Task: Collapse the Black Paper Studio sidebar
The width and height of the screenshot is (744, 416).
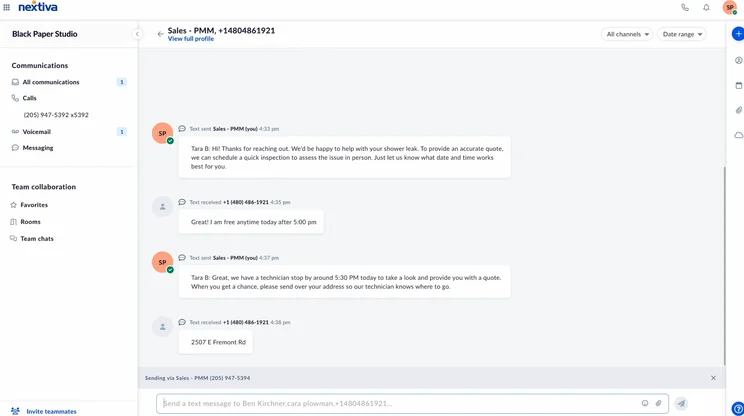Action: point(137,34)
